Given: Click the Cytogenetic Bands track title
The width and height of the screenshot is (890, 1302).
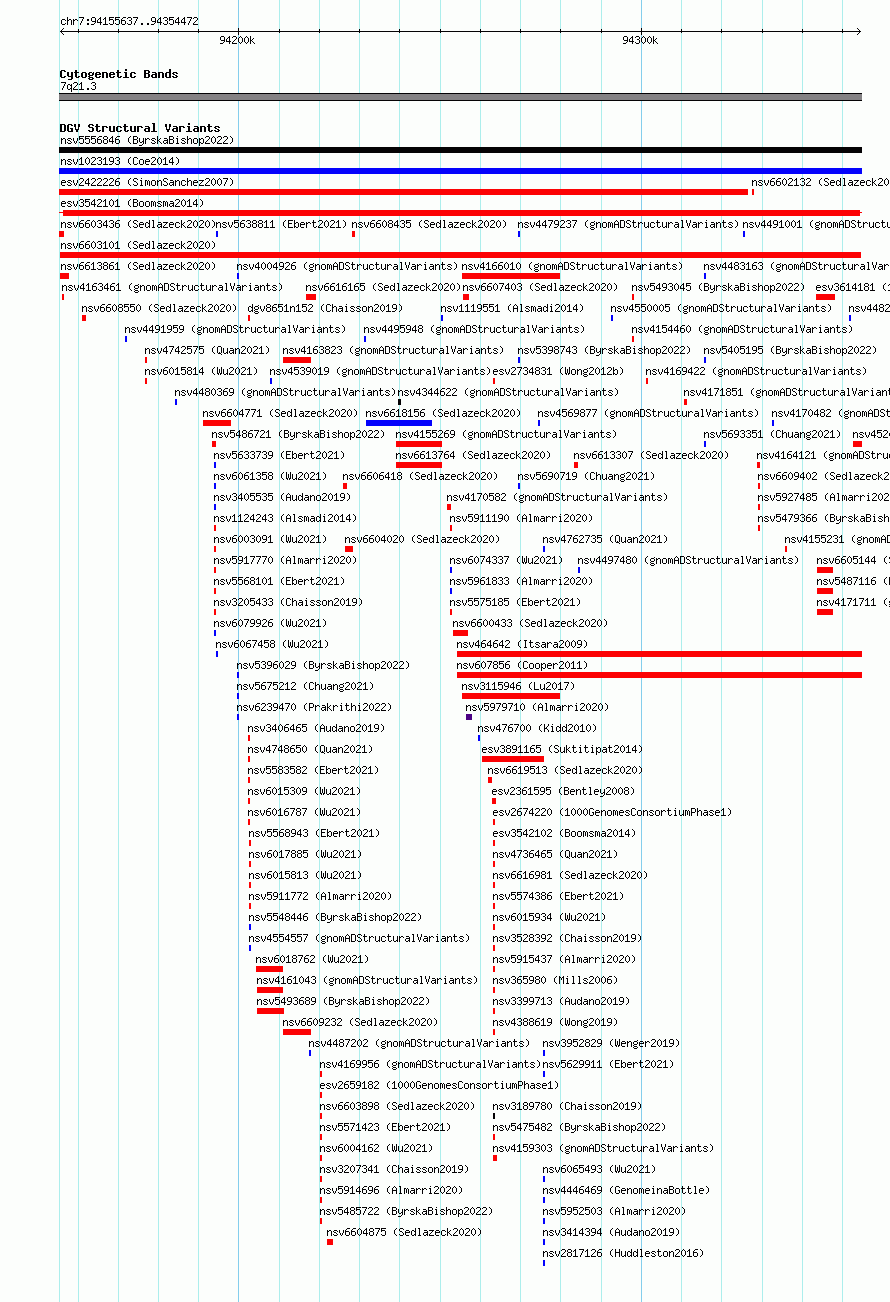Looking at the screenshot, I should pos(119,74).
